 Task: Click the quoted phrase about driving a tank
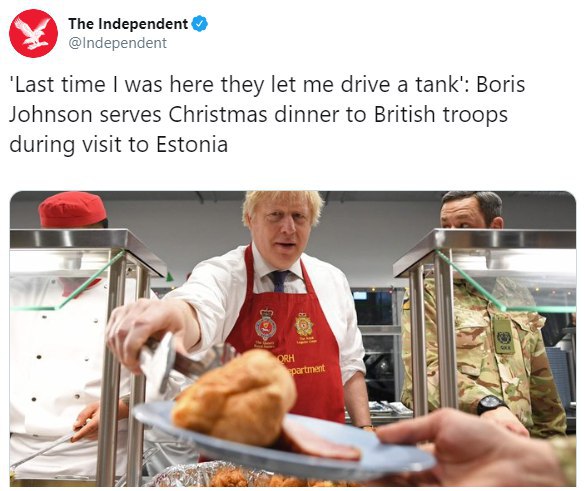click(237, 84)
